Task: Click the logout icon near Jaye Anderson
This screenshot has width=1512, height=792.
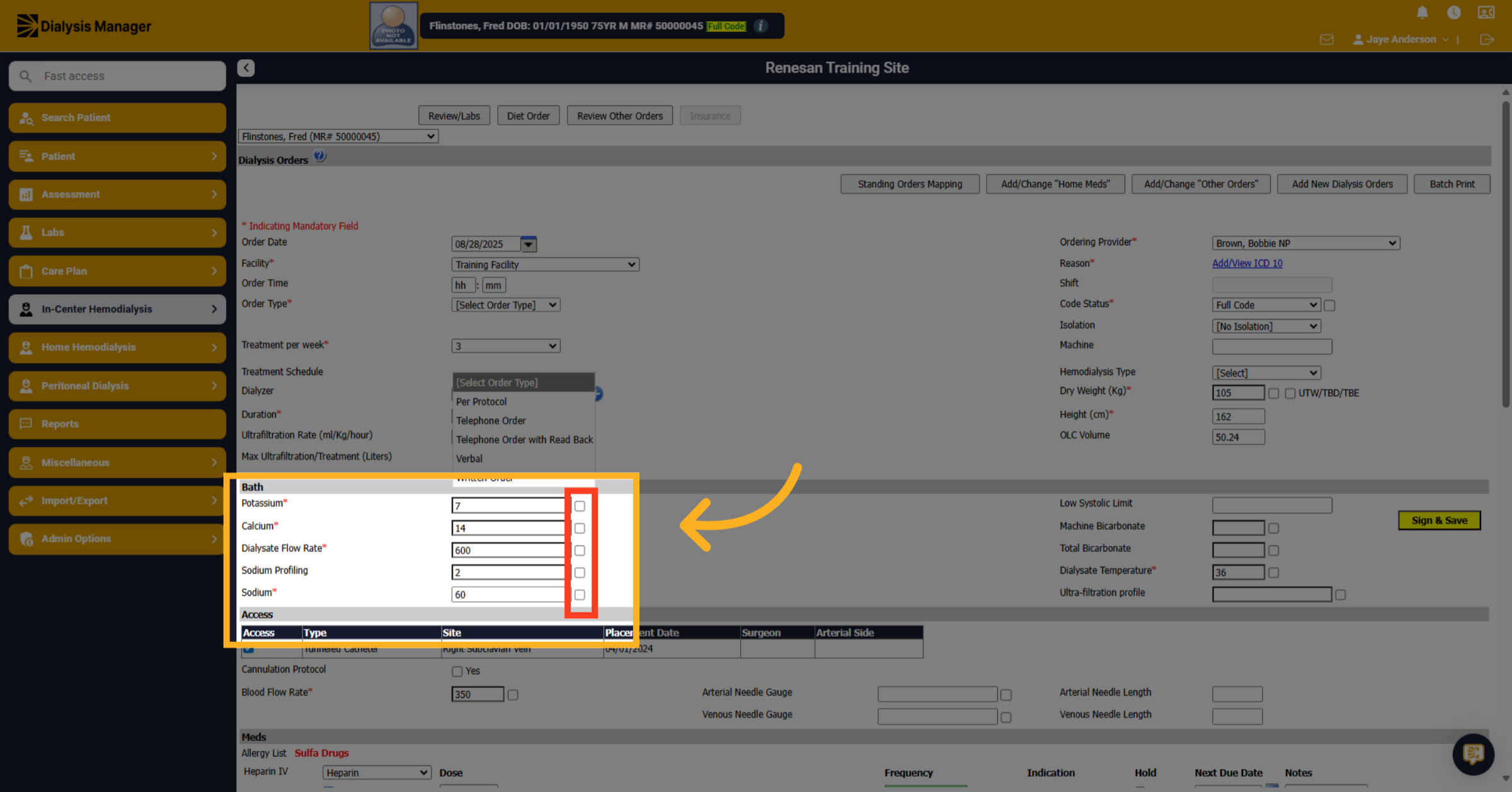Action: point(1486,40)
